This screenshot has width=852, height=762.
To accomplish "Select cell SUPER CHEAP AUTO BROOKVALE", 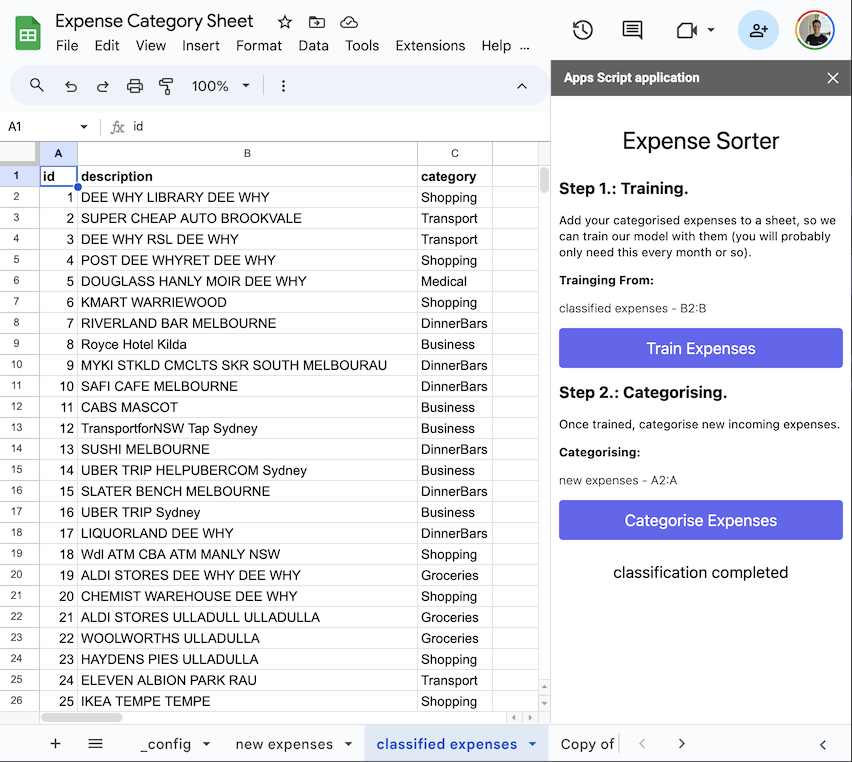I will tap(247, 218).
